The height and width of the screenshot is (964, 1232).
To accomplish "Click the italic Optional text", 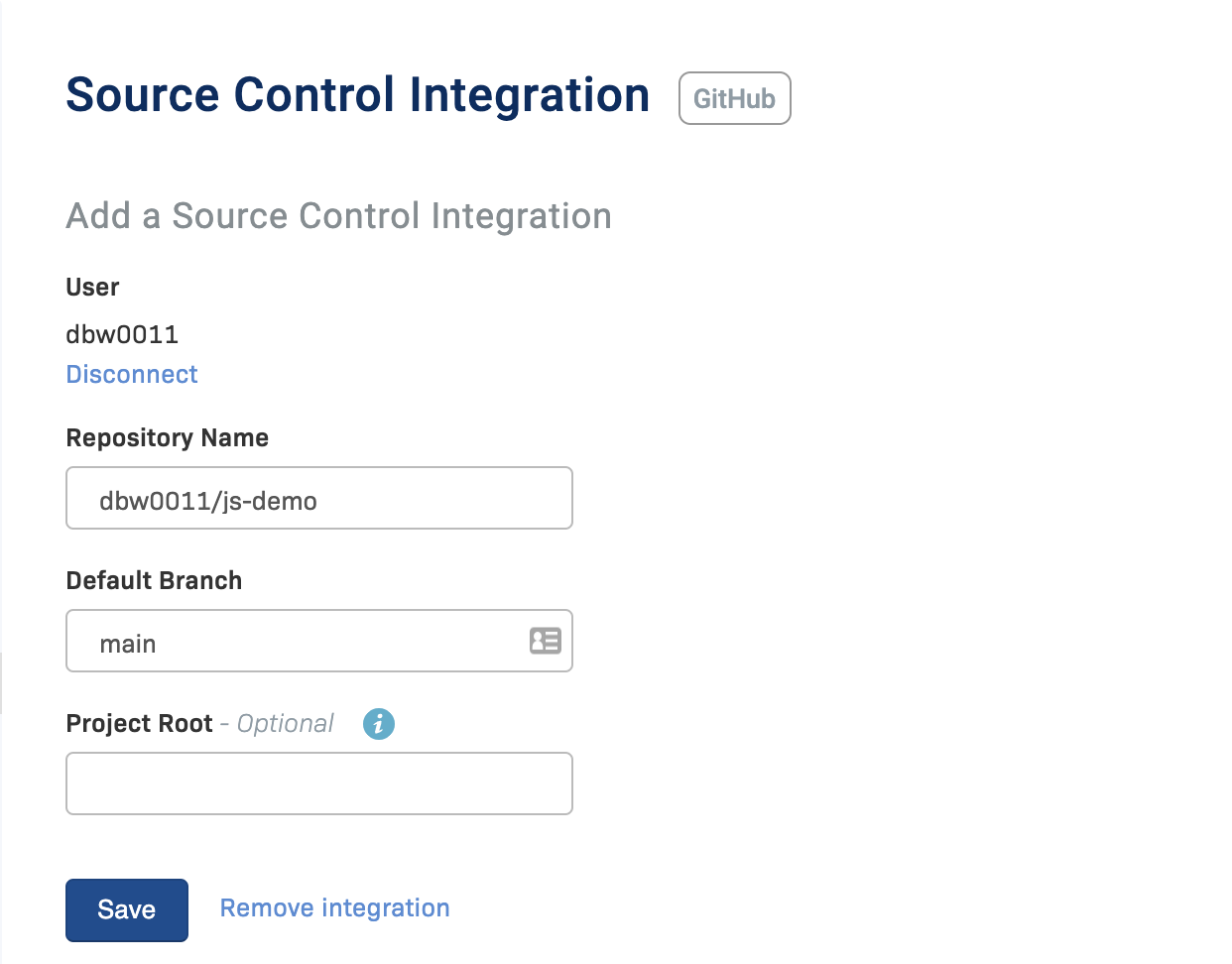I will [x=286, y=724].
